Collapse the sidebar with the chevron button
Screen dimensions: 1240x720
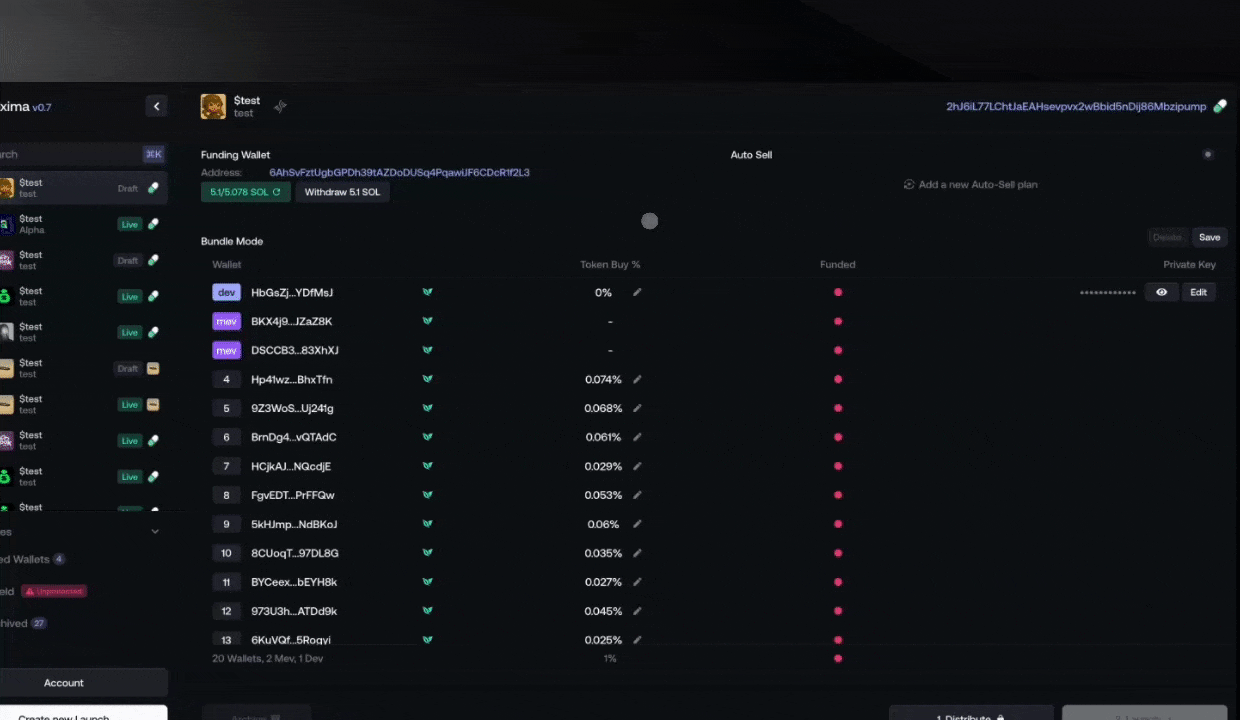tap(156, 107)
